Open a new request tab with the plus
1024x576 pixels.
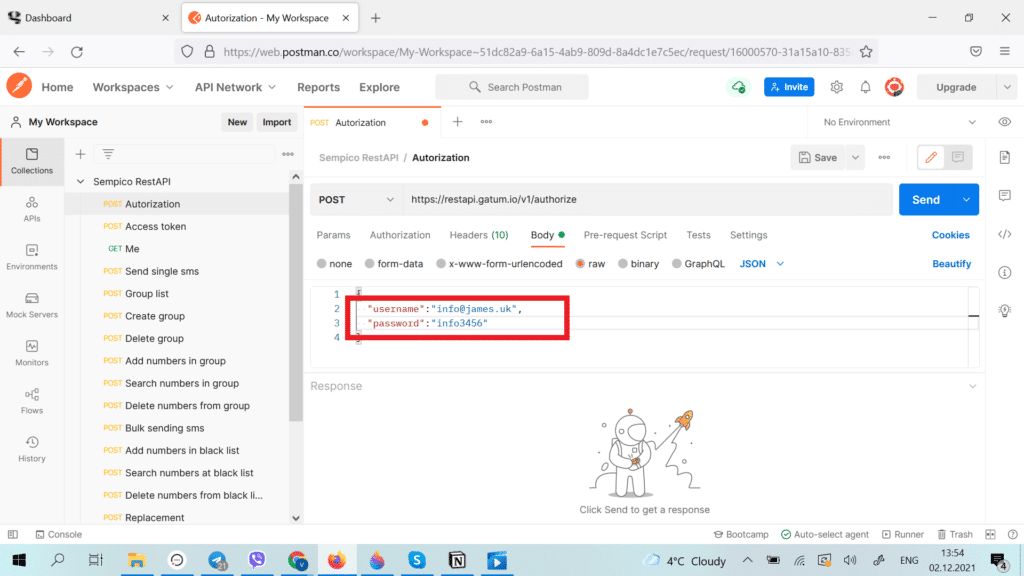[x=457, y=121]
